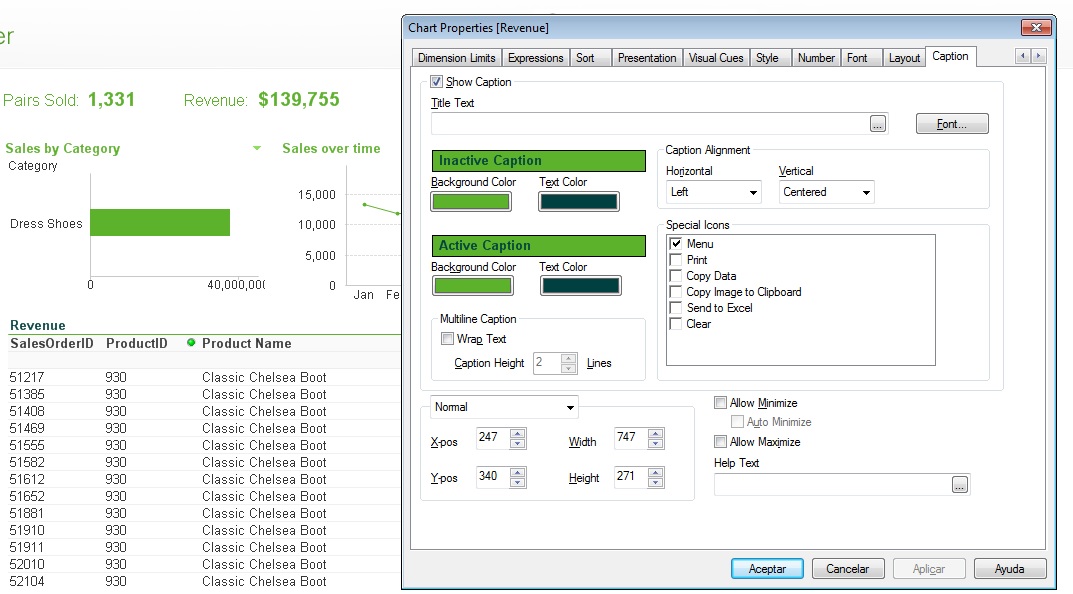Increase Width value with up arrow
Screen dimensions: 1073x594
click(x=656, y=433)
